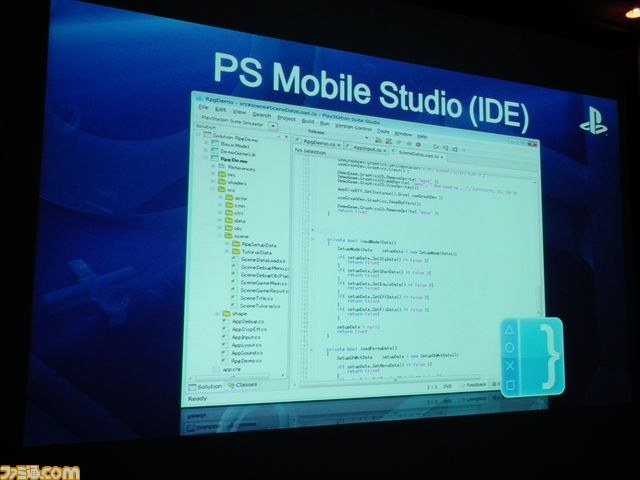Click the step into debug icon
Image resolution: width=640 pixels, height=480 pixels.
[445, 148]
